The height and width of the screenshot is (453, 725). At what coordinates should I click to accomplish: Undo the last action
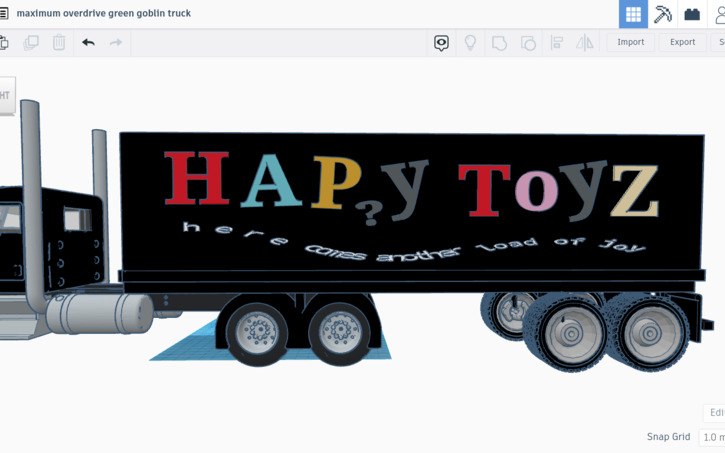point(88,43)
